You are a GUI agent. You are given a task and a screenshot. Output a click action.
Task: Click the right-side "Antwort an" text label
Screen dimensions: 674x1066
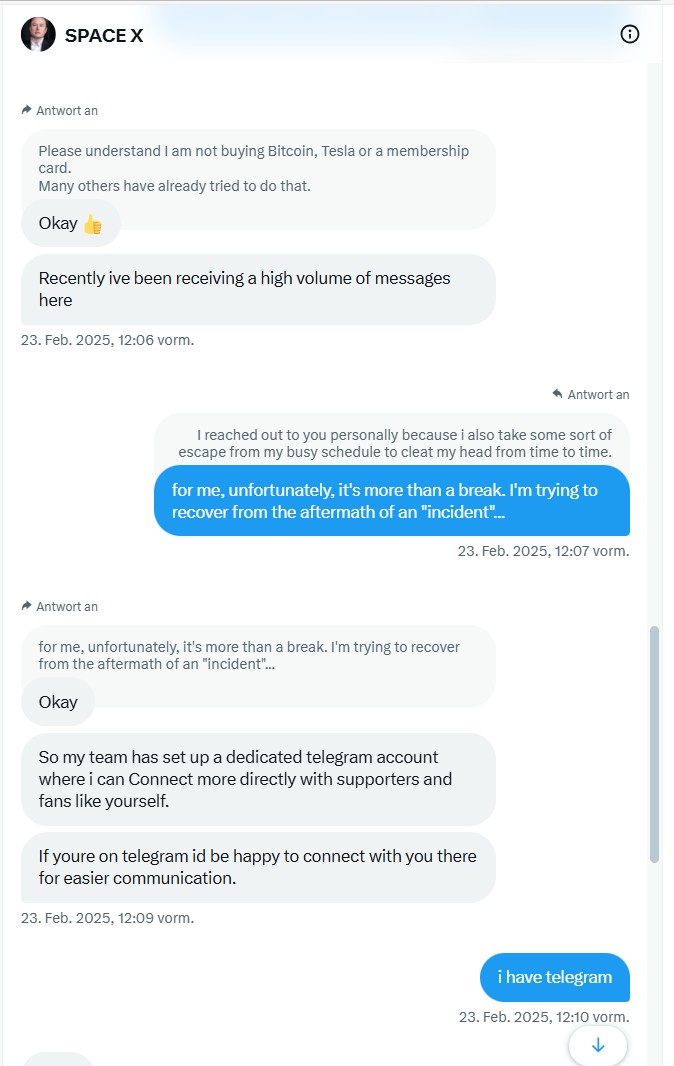click(598, 394)
